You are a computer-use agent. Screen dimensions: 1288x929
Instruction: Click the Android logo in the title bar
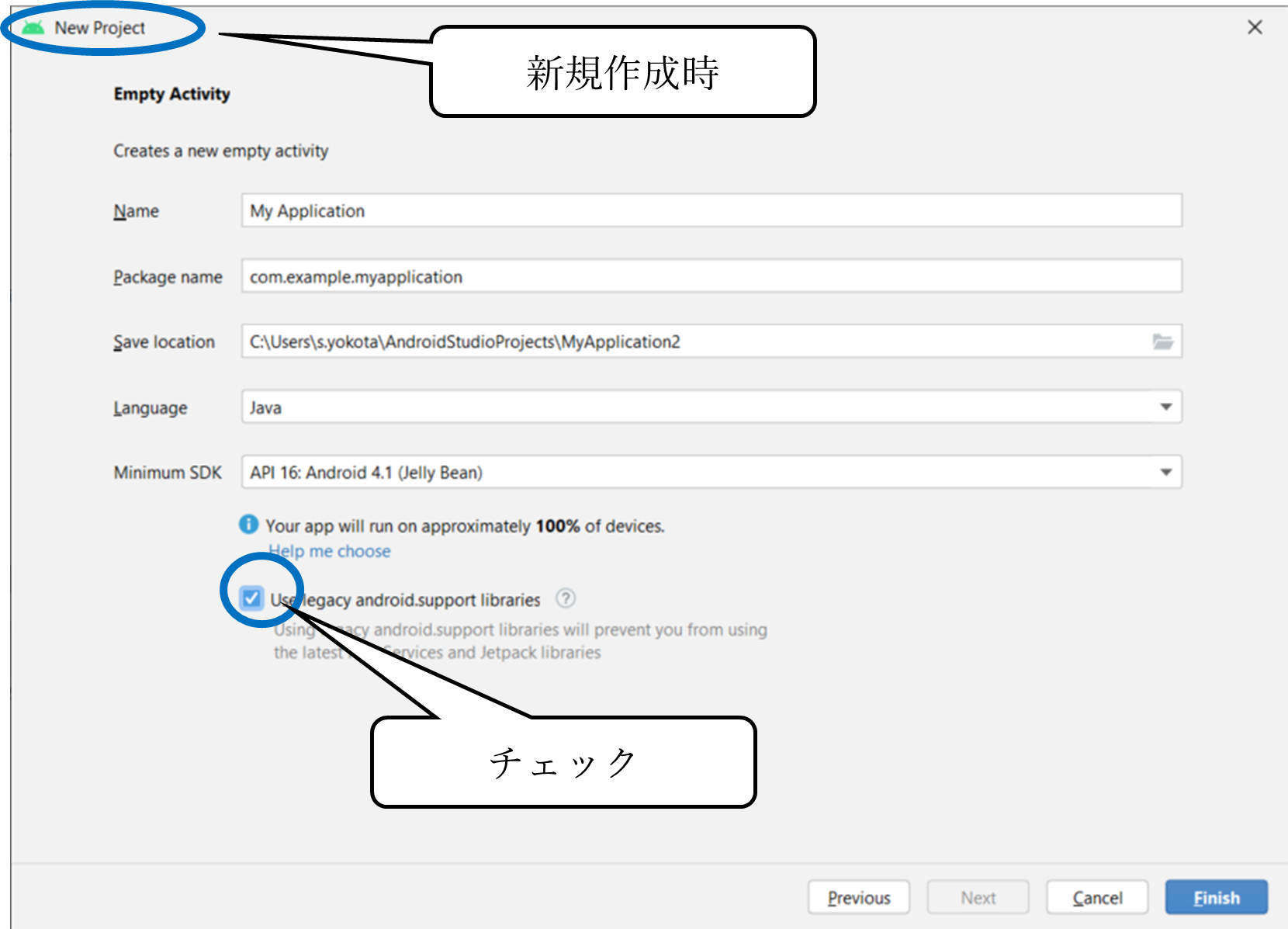click(x=33, y=28)
